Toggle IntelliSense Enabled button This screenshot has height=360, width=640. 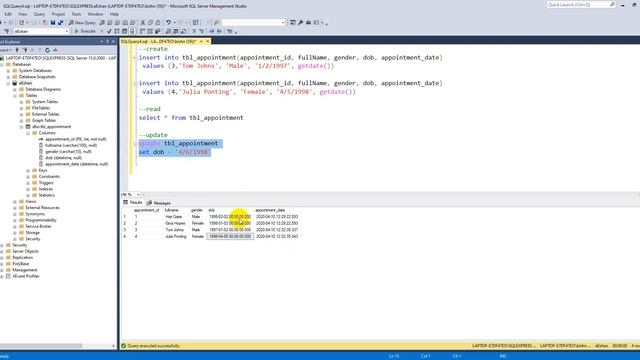tap(132, 31)
